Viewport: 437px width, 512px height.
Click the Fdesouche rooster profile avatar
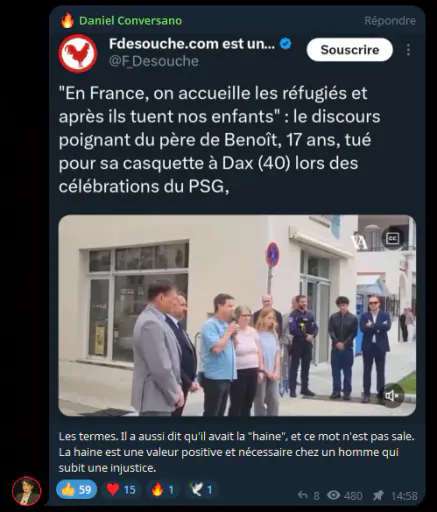coord(78,53)
